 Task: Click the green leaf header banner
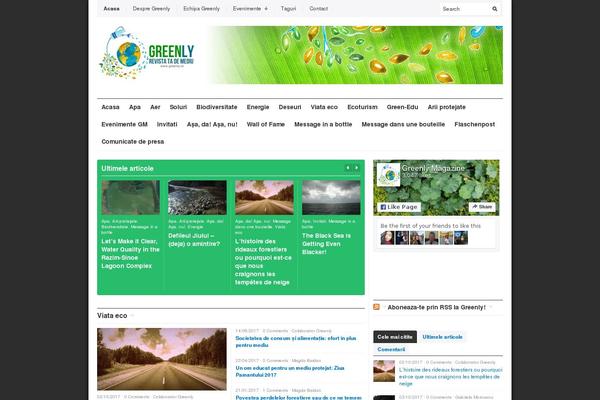[355, 55]
